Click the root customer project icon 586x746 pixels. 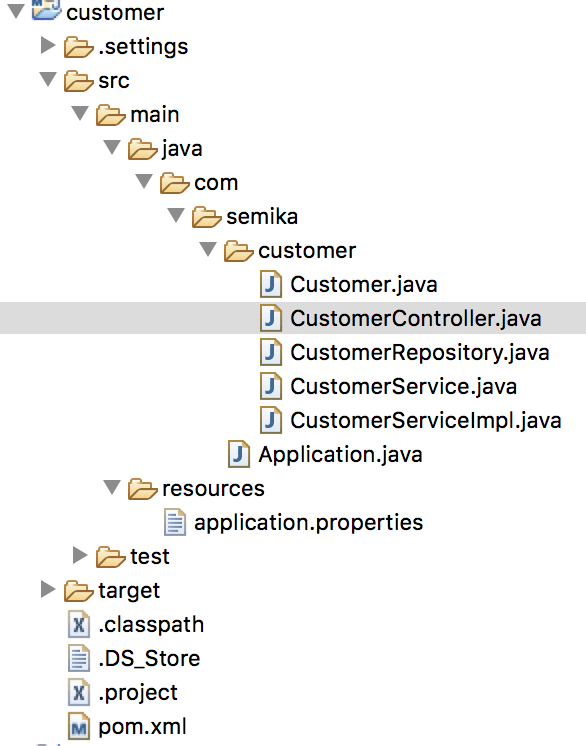coord(47,10)
